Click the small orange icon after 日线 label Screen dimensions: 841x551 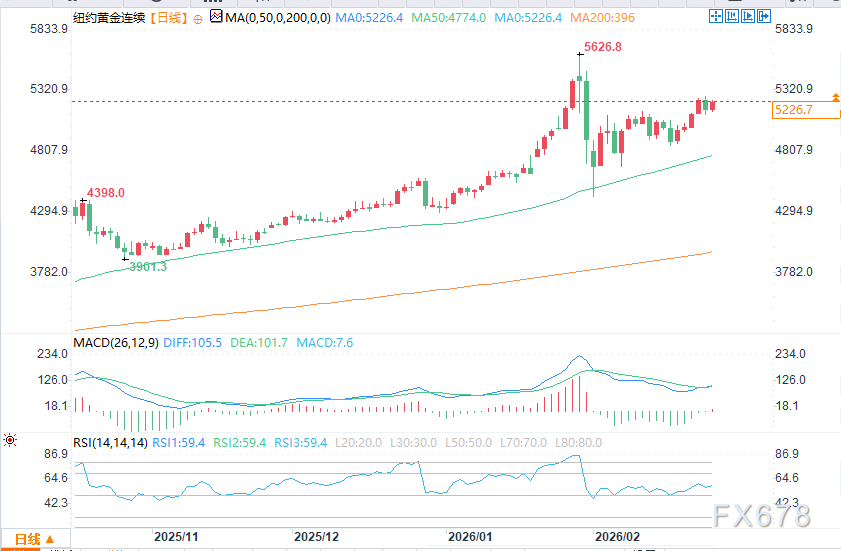tap(196, 18)
